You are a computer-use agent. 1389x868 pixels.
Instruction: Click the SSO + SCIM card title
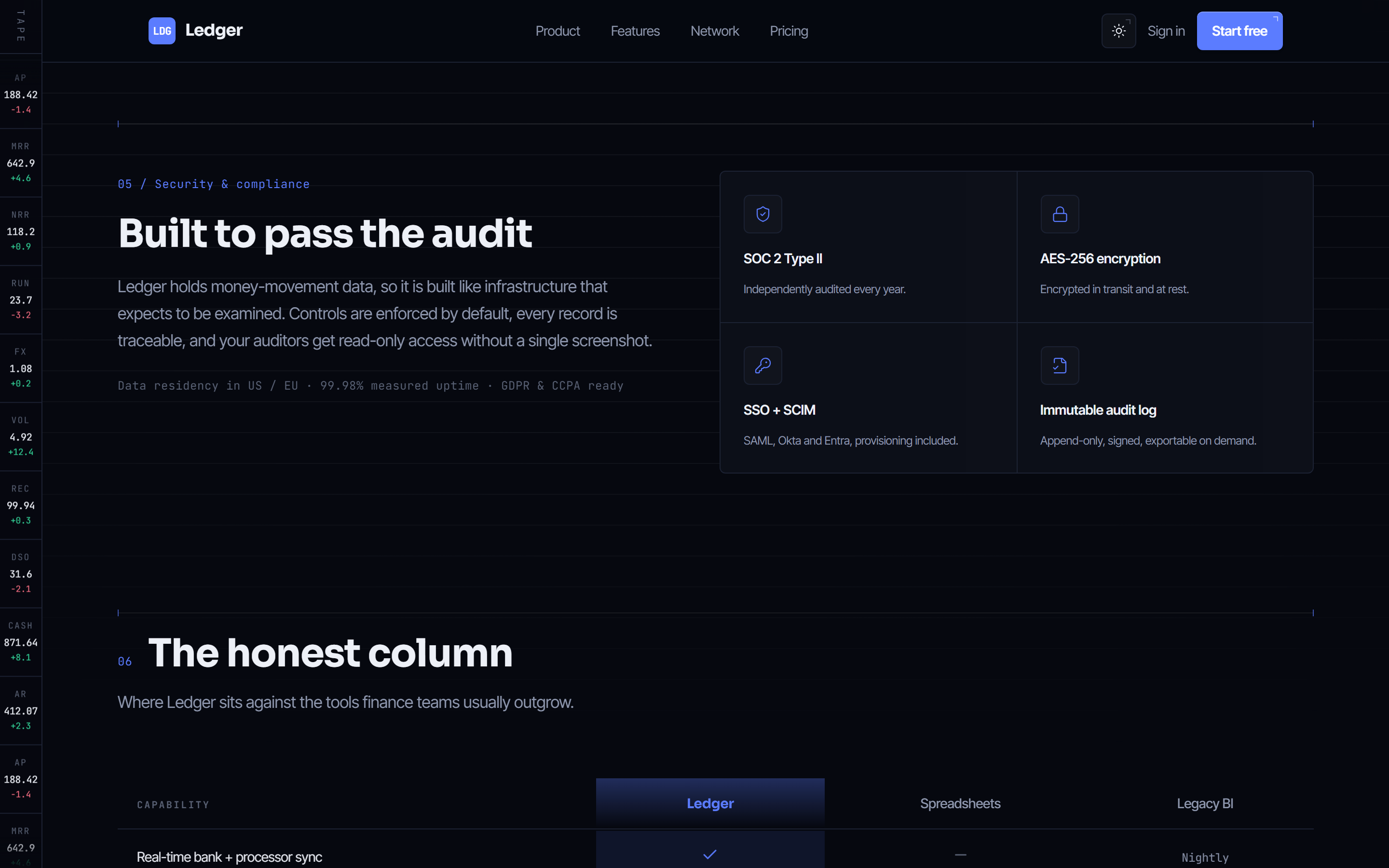779,410
